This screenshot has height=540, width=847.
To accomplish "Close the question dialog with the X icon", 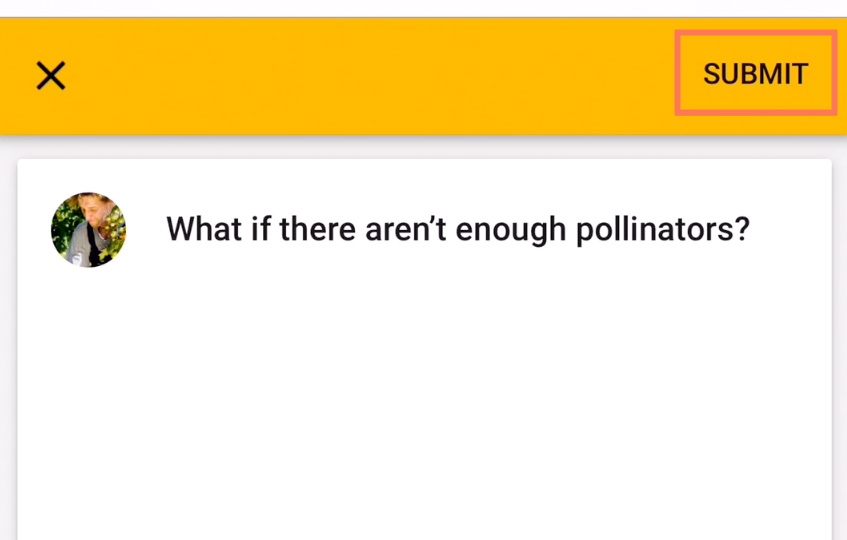I will (x=51, y=75).
